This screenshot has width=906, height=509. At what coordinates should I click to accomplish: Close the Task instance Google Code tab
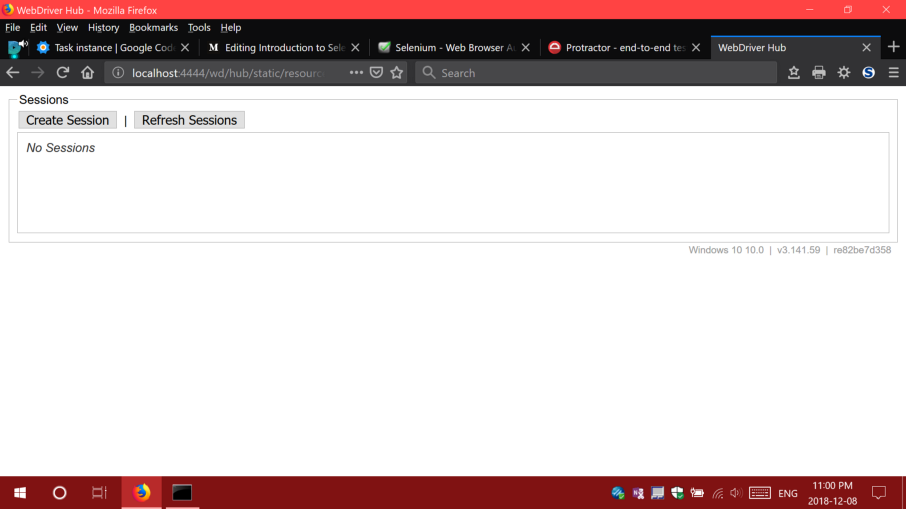(x=185, y=47)
